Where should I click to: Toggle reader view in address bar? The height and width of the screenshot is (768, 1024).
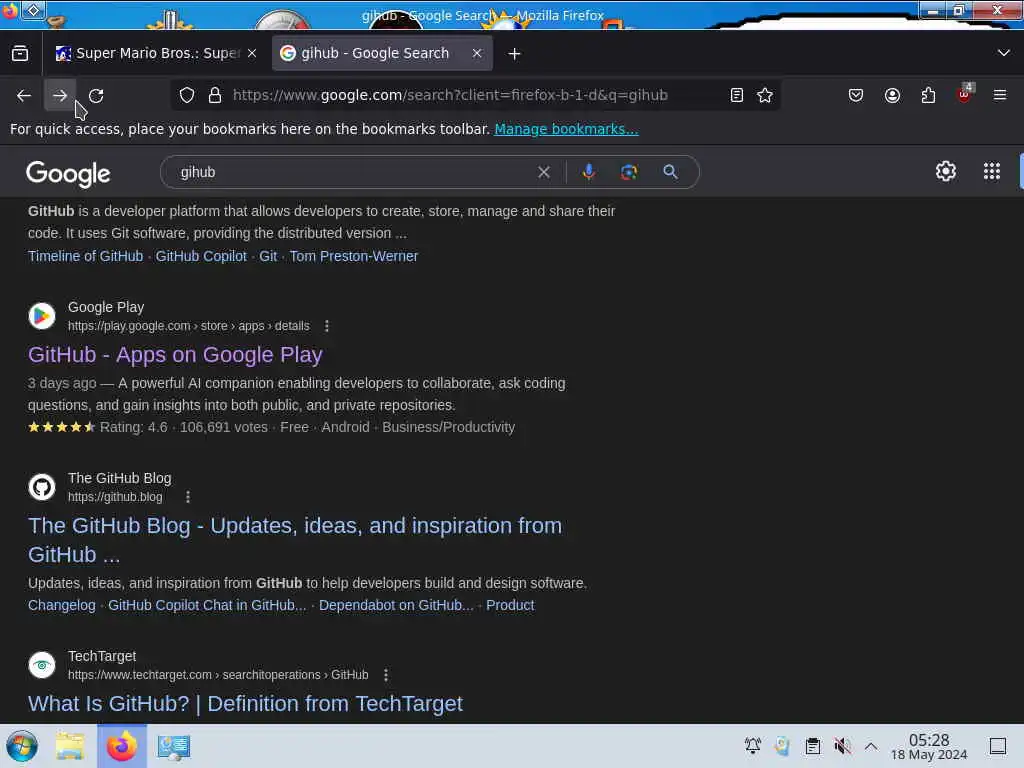pos(737,95)
